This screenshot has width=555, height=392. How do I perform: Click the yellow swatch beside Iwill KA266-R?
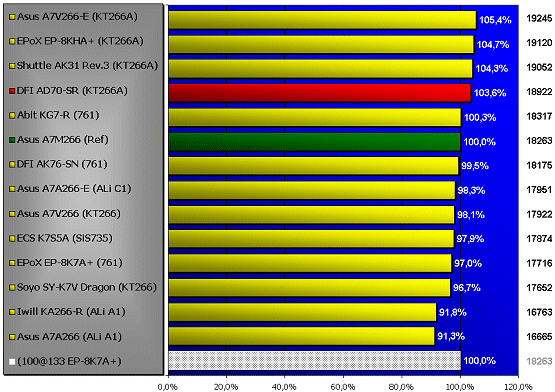(x=12, y=312)
